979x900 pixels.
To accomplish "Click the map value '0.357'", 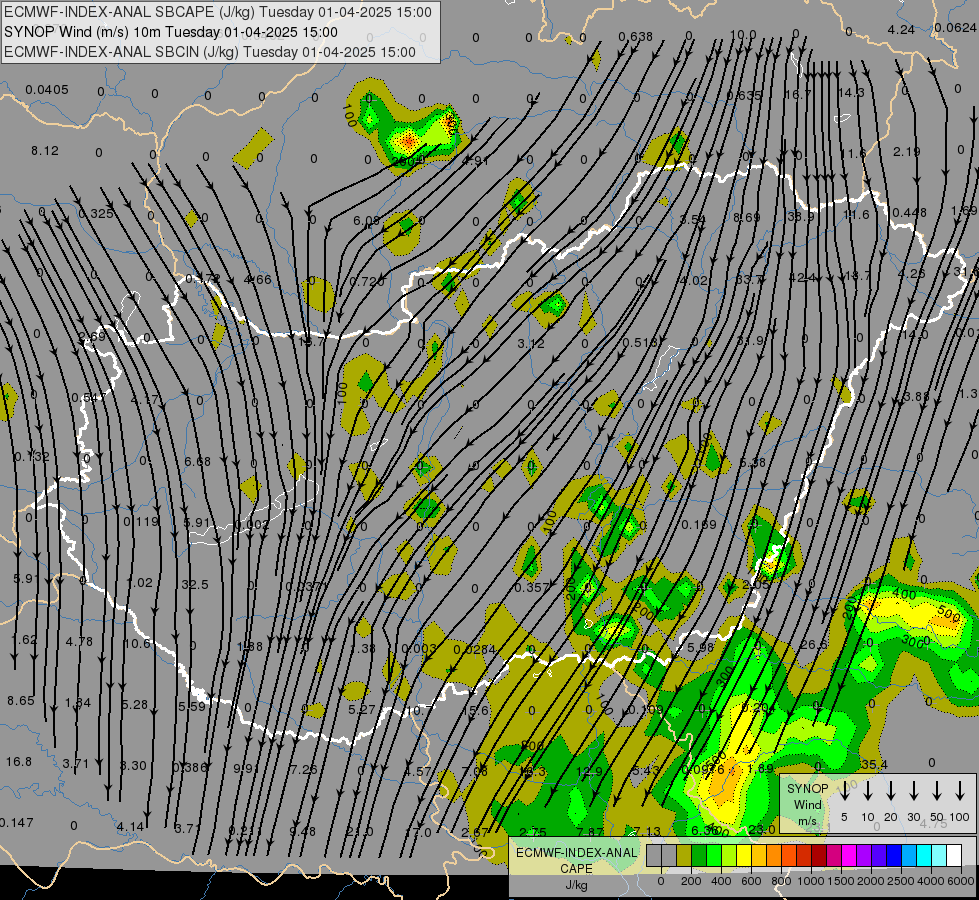I will [532, 588].
